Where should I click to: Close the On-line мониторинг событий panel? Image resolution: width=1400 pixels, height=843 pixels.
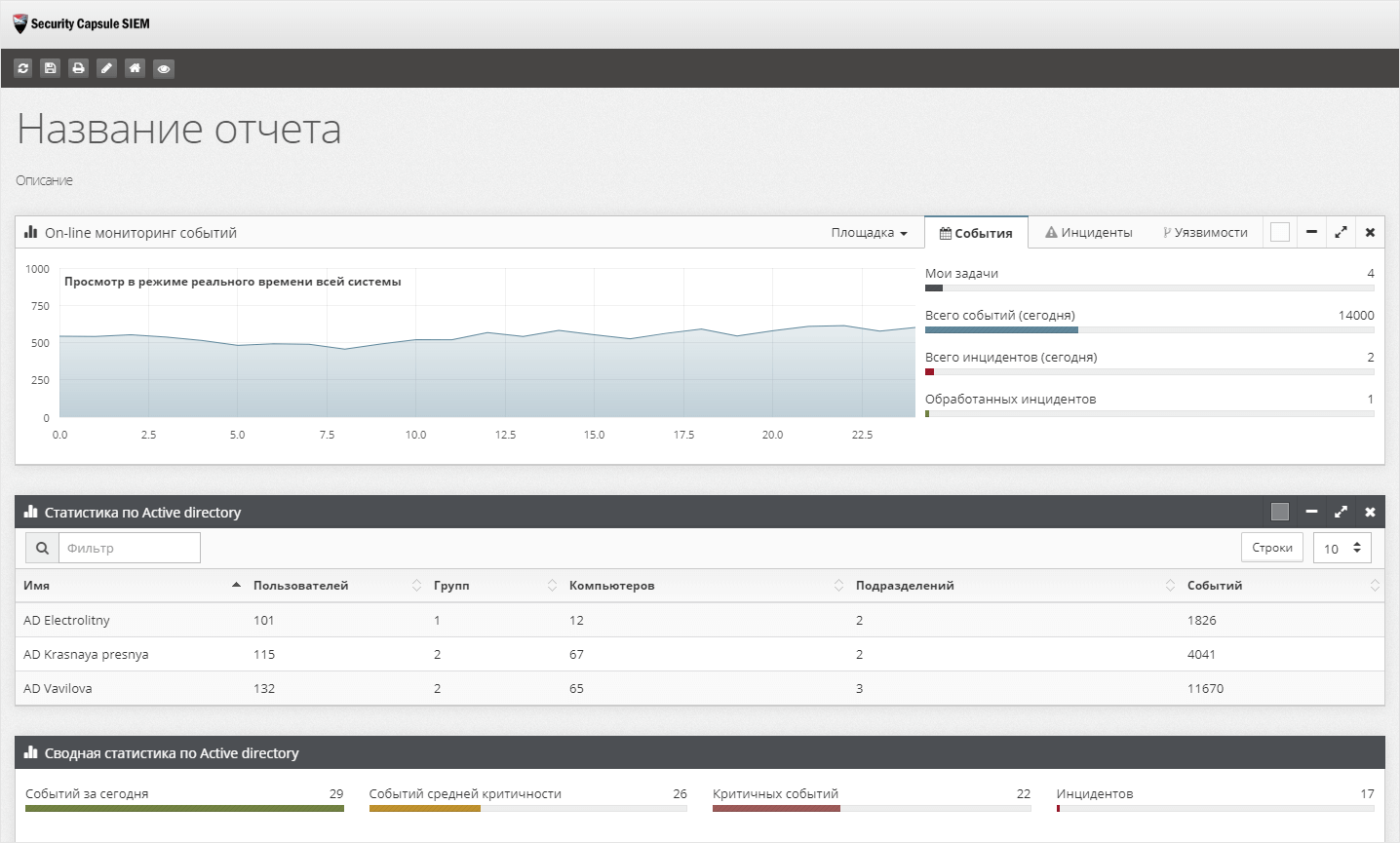[1370, 232]
